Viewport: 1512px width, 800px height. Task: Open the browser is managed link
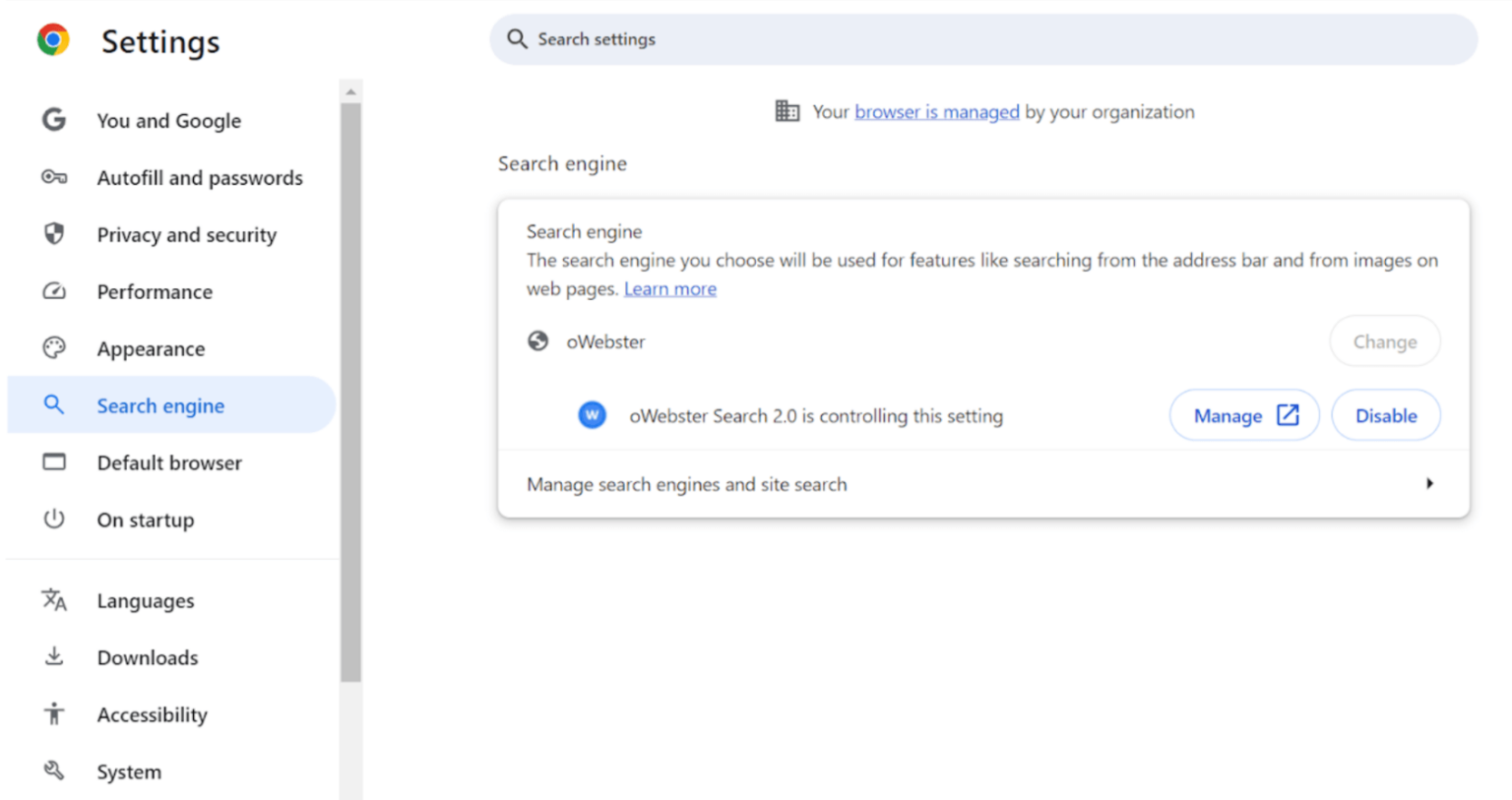936,111
